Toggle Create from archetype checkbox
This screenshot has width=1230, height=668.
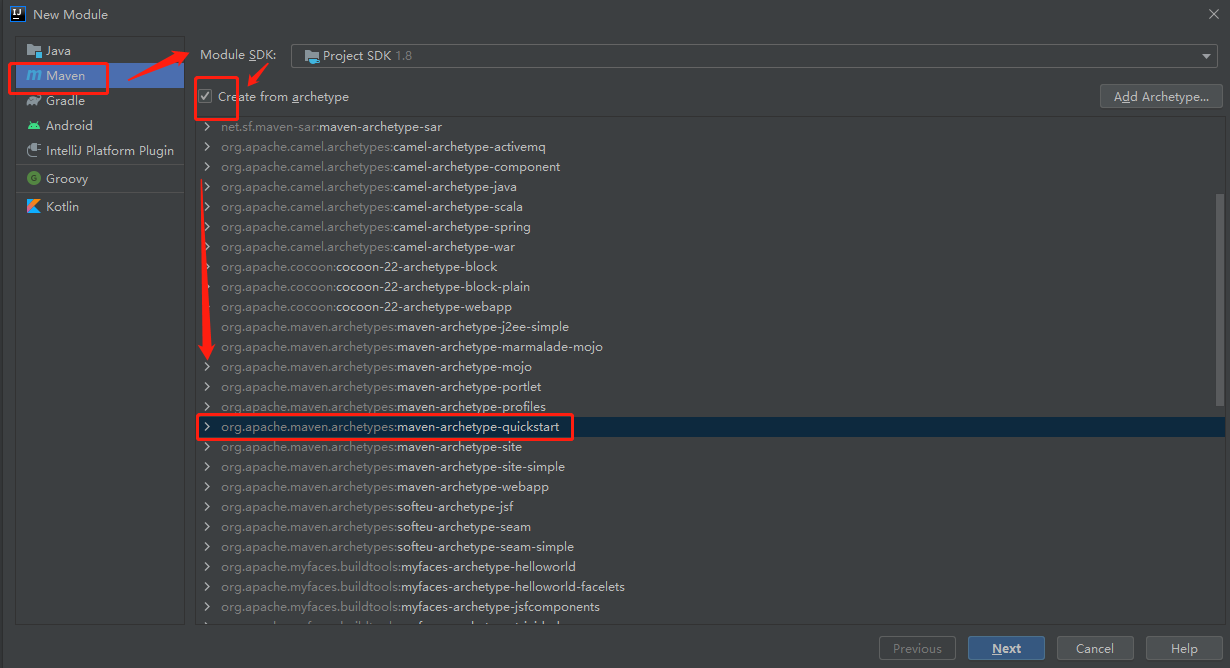205,96
